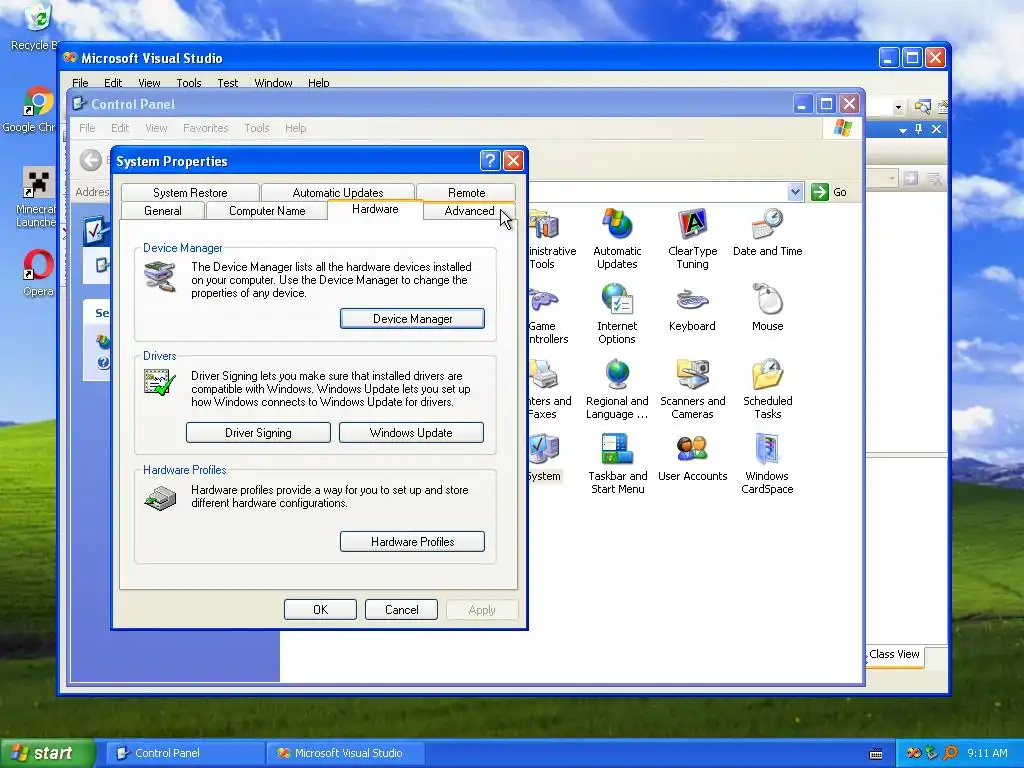Click the pin icon in Visual Studio panel
The width and height of the screenshot is (1024, 768).
919,129
